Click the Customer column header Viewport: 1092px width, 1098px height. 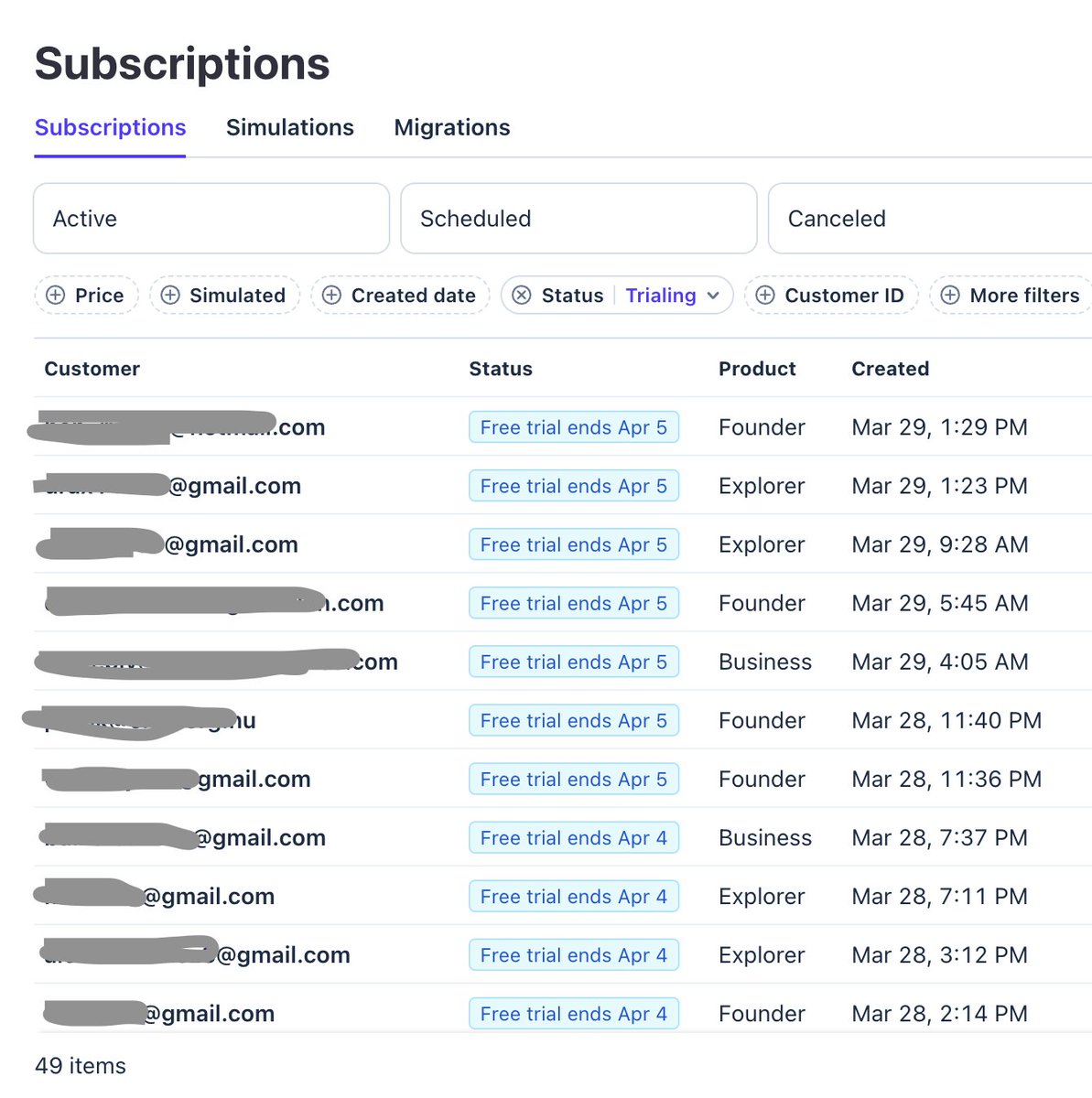click(x=92, y=369)
